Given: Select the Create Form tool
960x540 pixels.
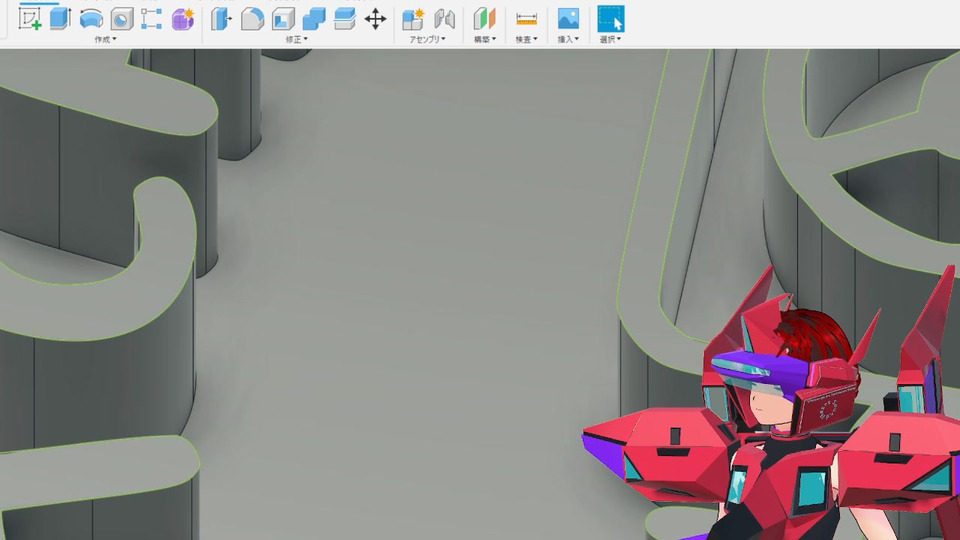Looking at the screenshot, I should pyautogui.click(x=182, y=19).
